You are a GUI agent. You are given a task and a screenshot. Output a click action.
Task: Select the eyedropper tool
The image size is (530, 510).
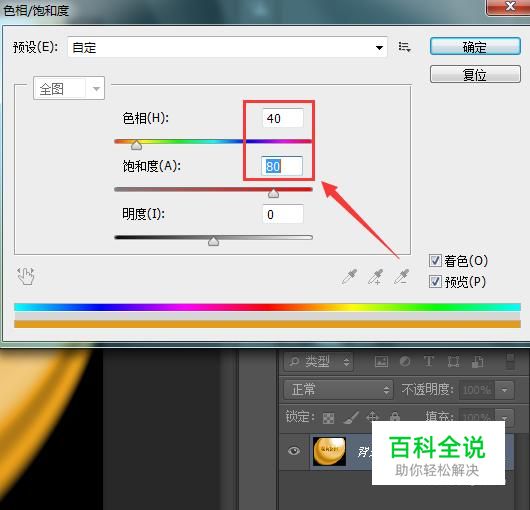350,277
